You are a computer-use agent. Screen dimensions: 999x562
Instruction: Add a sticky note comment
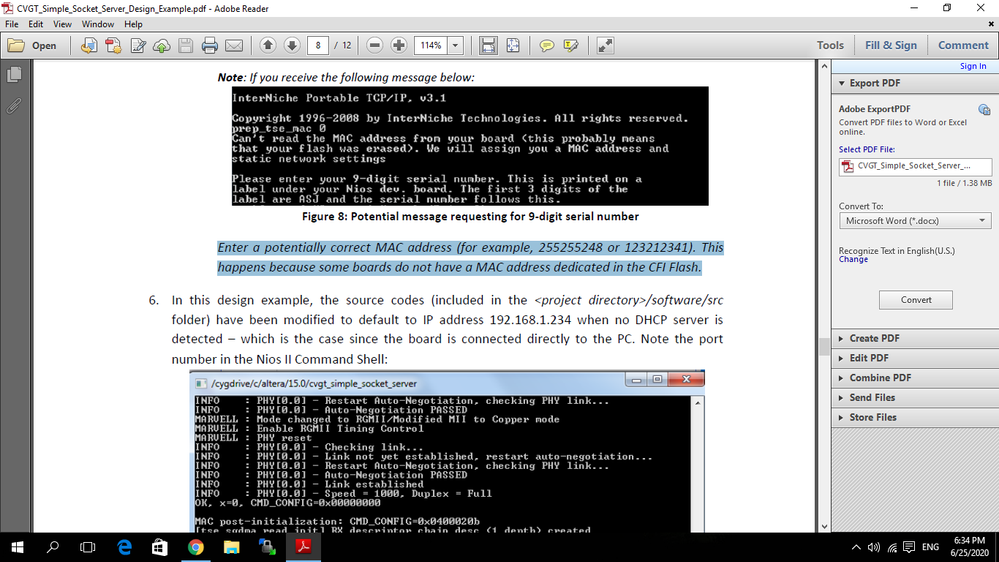coord(547,45)
